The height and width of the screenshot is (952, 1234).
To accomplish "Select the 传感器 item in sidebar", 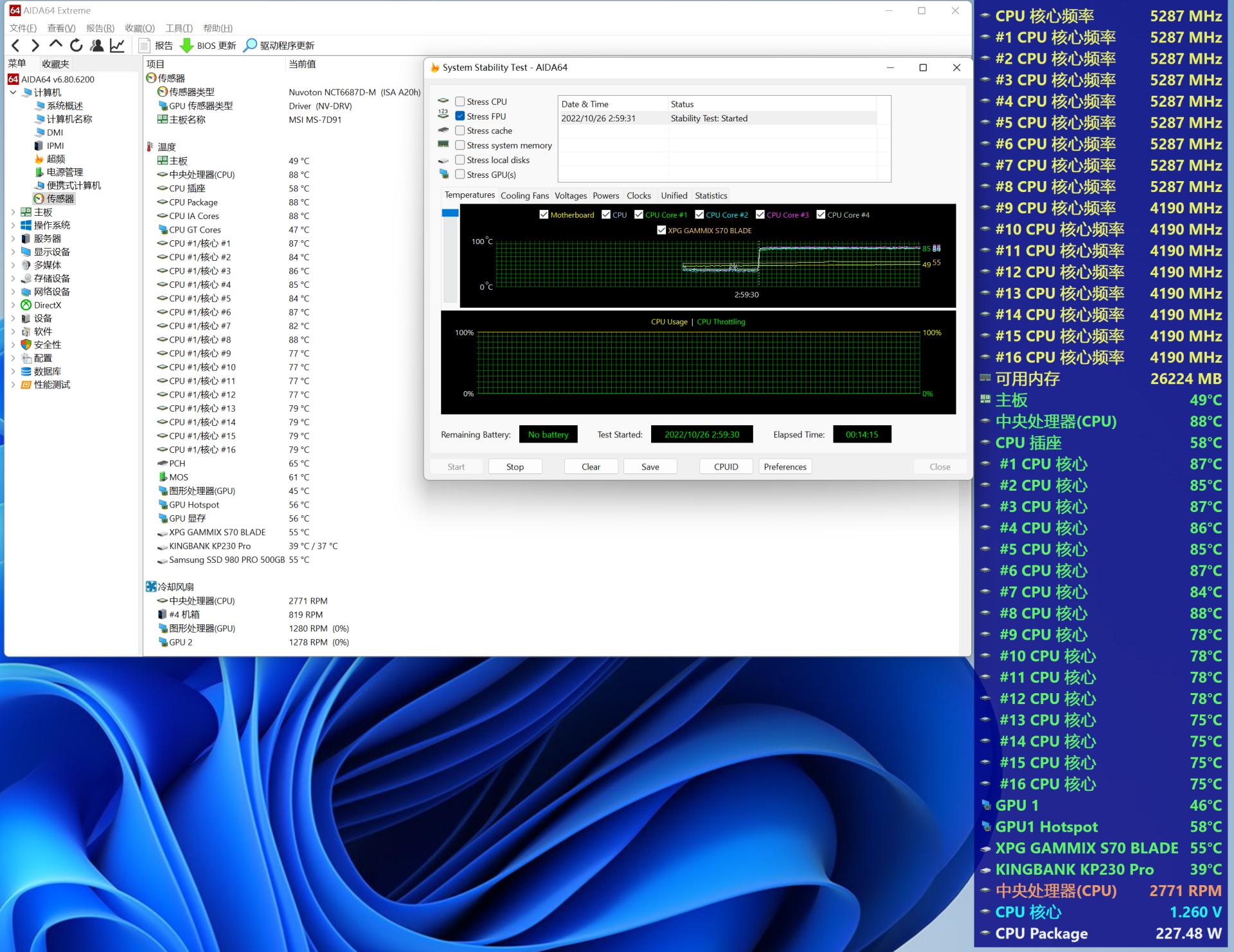I will [x=60, y=198].
